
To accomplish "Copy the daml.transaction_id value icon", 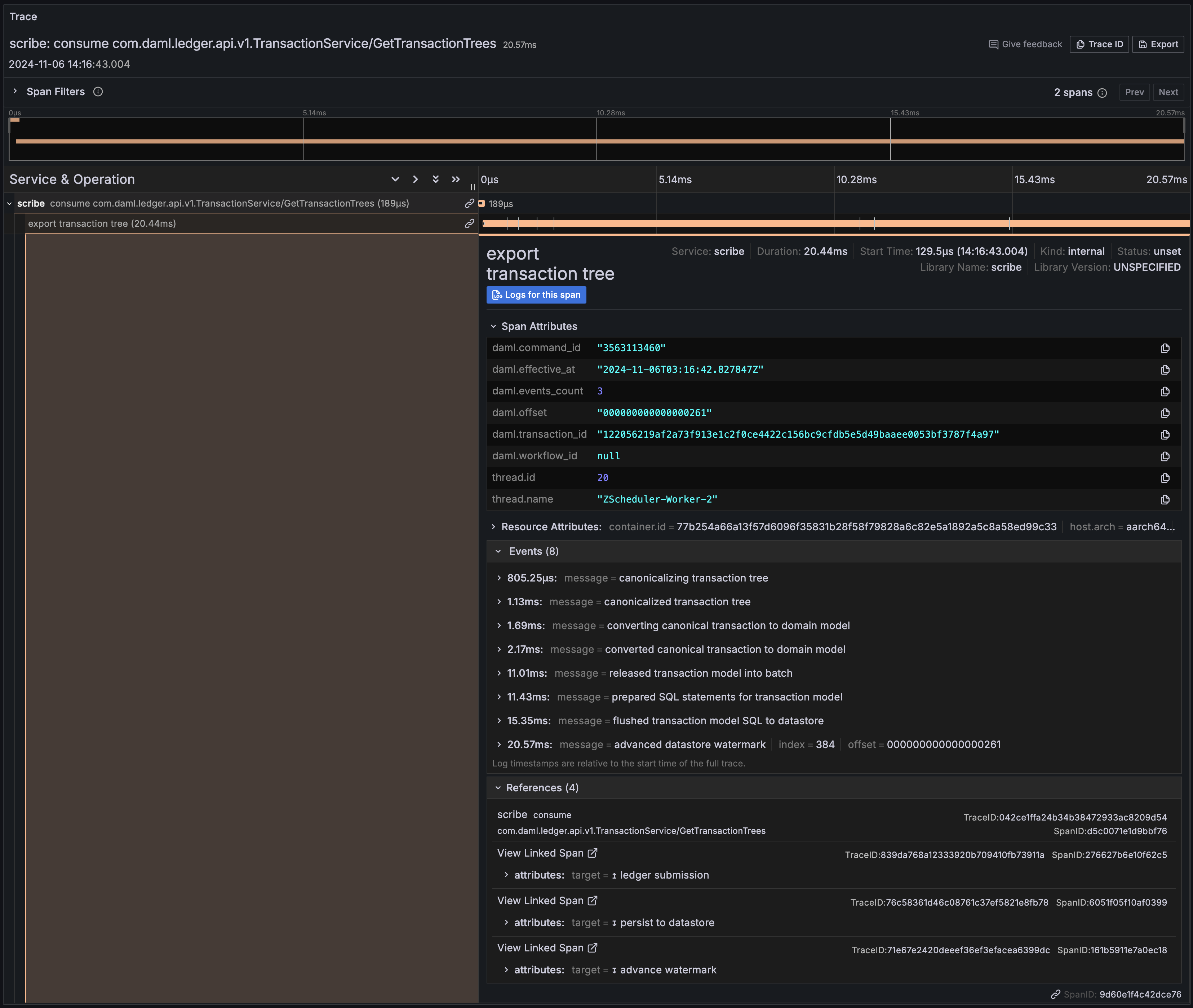I will coord(1165,434).
